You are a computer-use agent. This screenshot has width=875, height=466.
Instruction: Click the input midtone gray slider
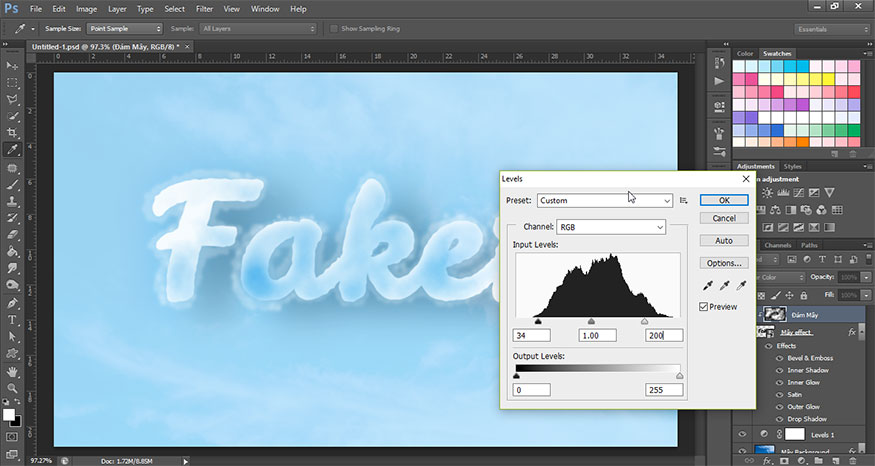tap(591, 321)
